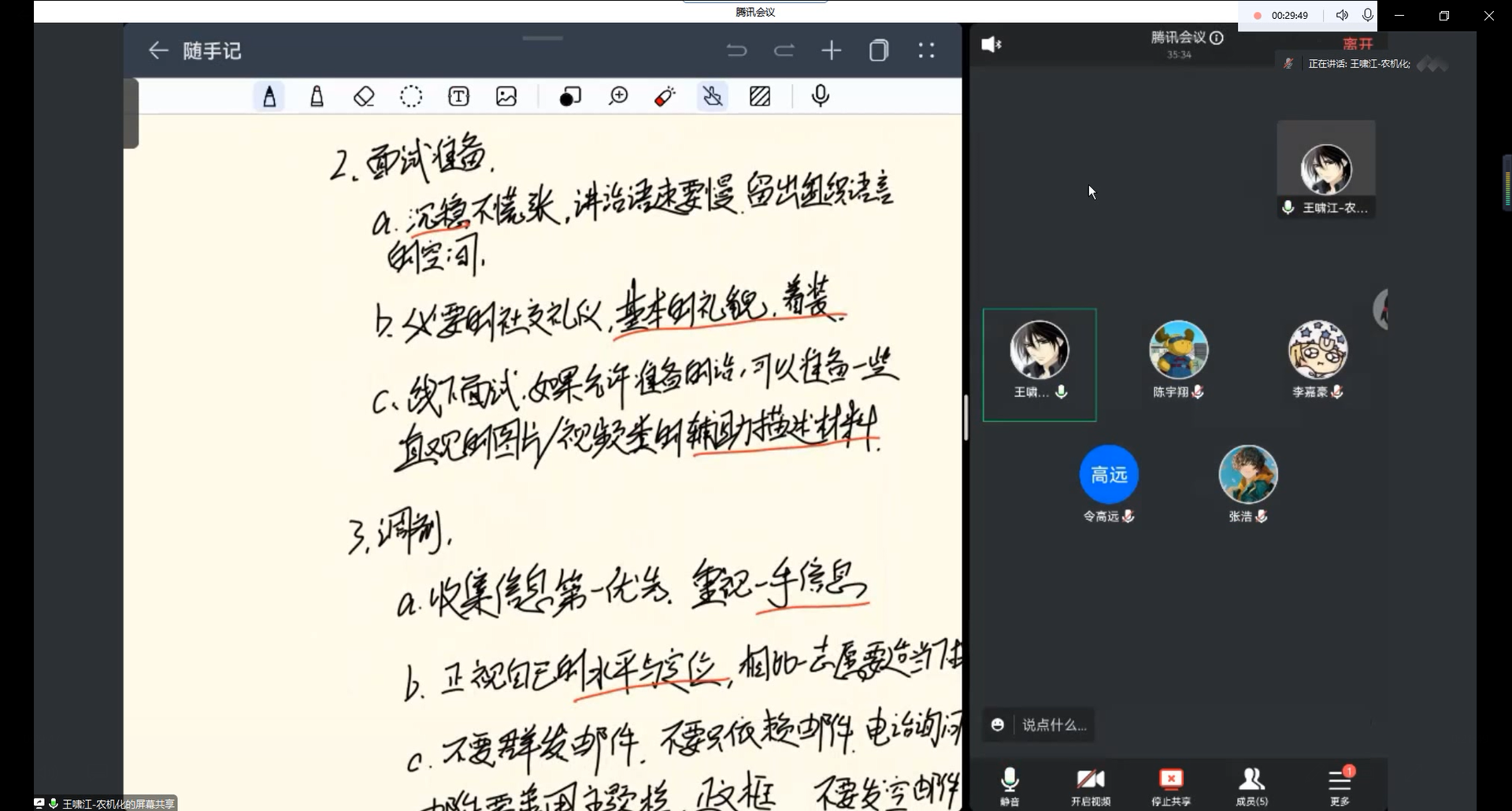
Task: Open the zoom magnifier tool
Action: pyautogui.click(x=618, y=96)
